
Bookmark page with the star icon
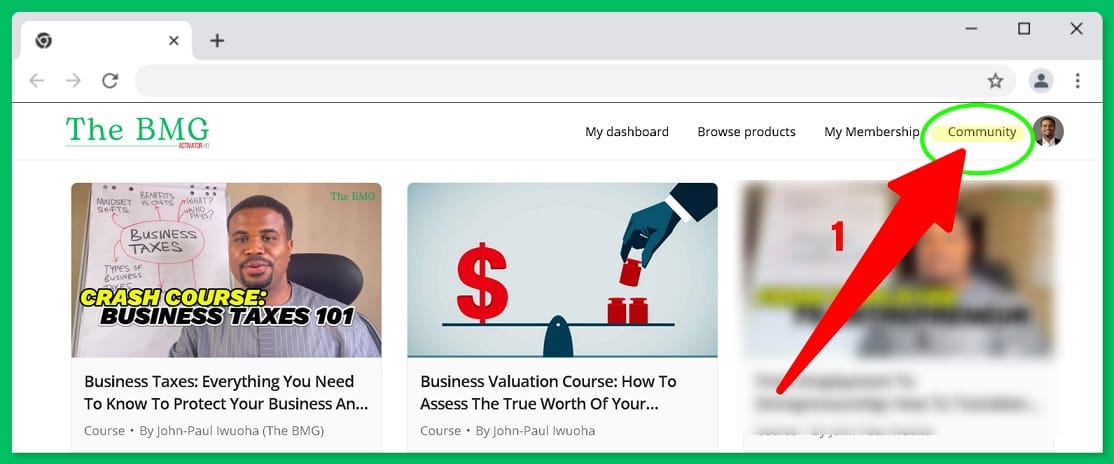pyautogui.click(x=995, y=81)
